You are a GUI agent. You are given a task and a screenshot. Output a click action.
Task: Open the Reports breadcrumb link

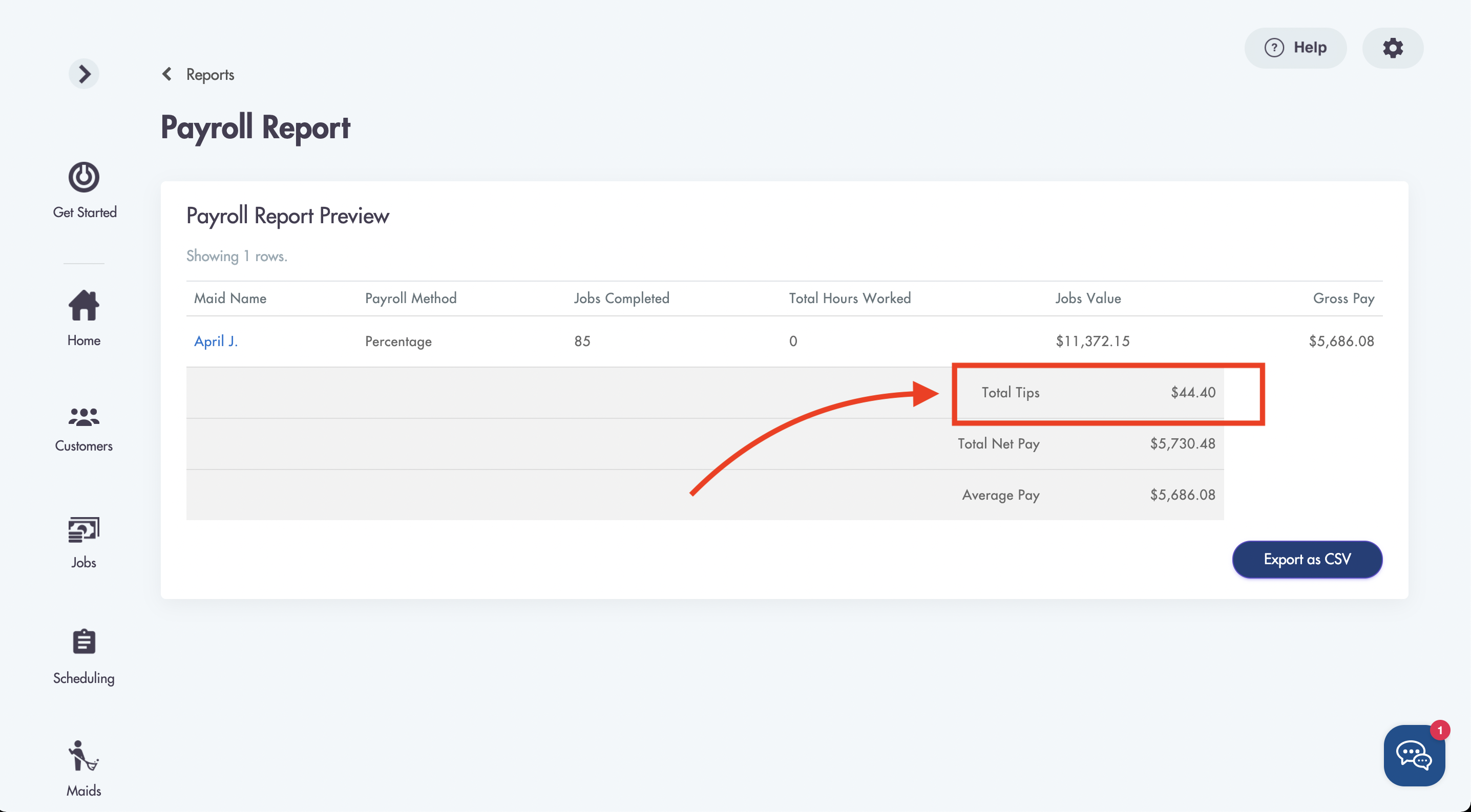[210, 75]
